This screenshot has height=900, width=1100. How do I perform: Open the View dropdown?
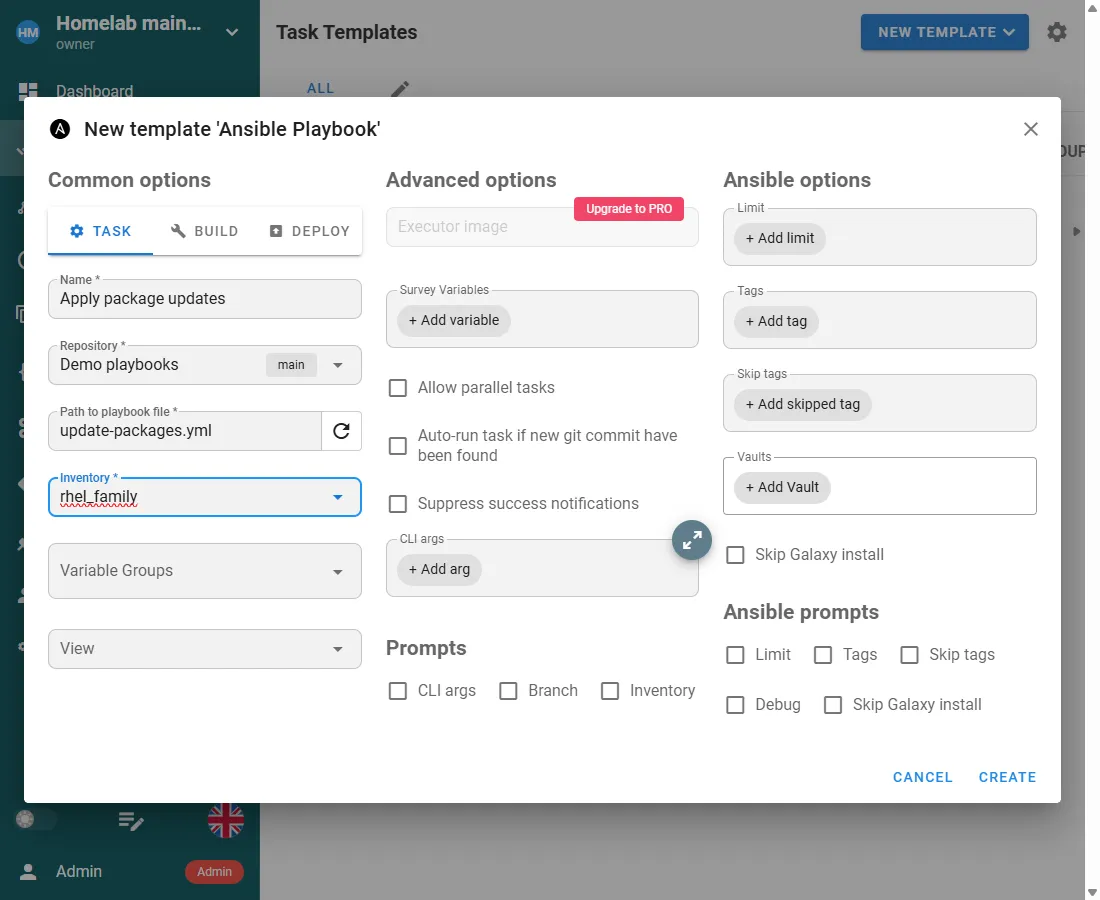(x=205, y=649)
